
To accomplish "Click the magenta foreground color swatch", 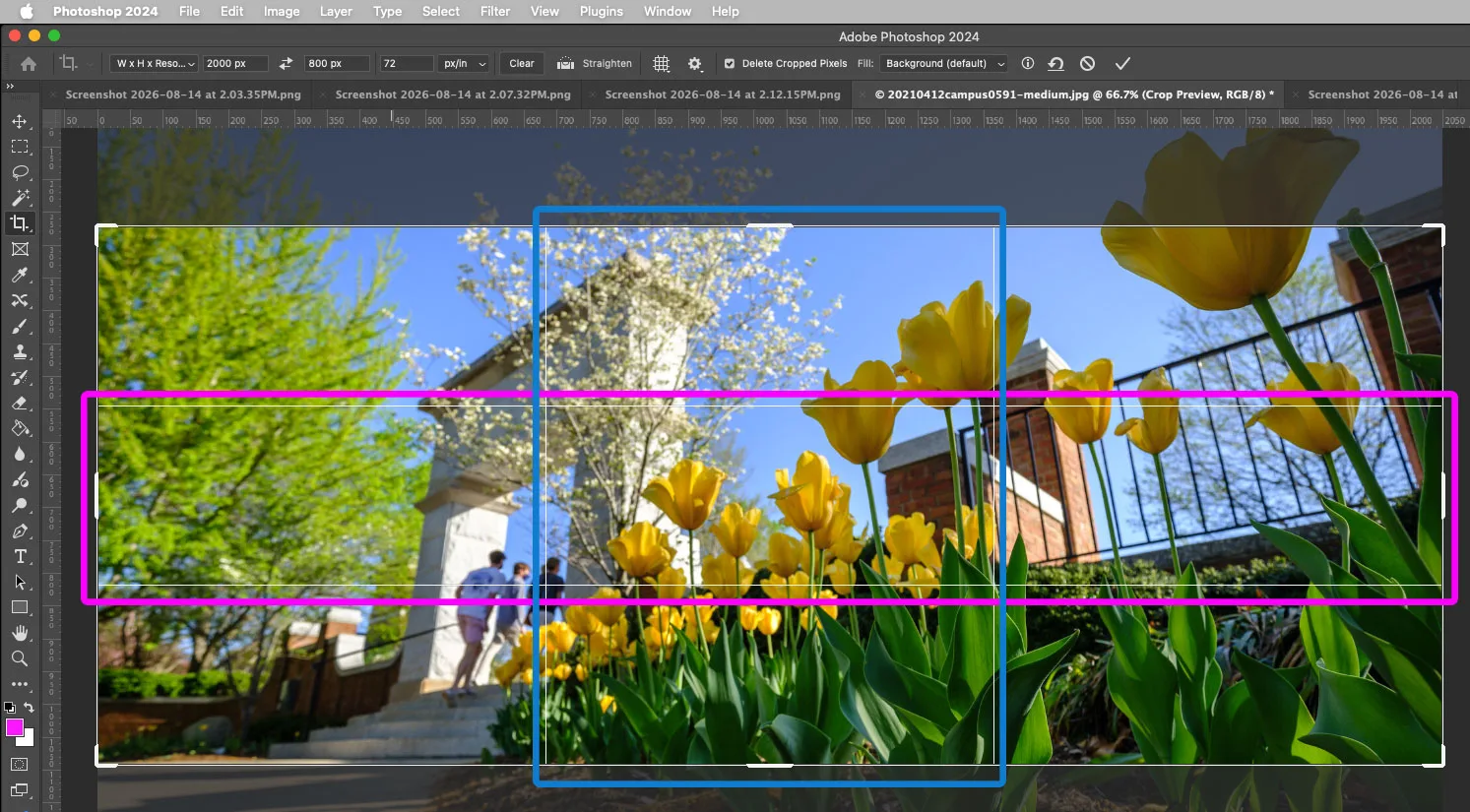I will [x=14, y=727].
